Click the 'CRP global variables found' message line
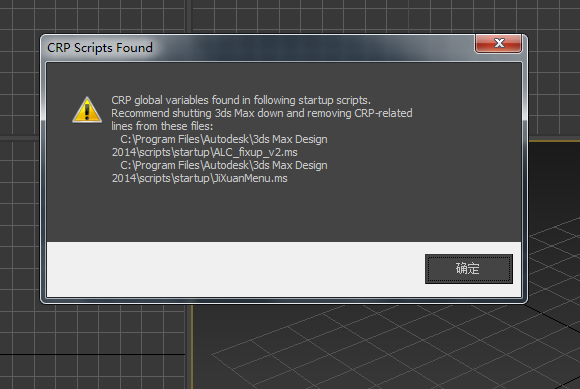The image size is (580, 389). tap(241, 100)
